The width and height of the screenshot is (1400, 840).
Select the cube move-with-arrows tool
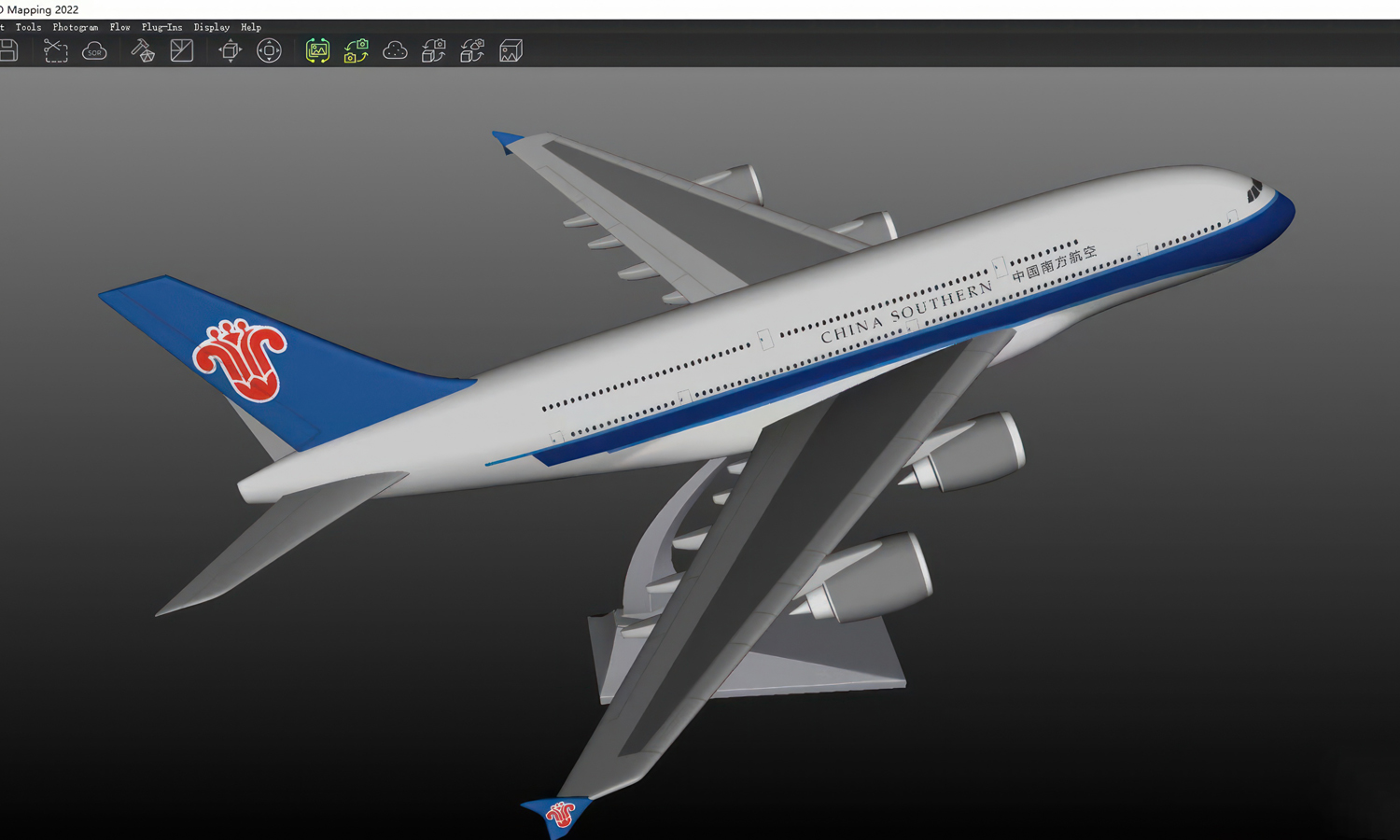click(x=230, y=50)
